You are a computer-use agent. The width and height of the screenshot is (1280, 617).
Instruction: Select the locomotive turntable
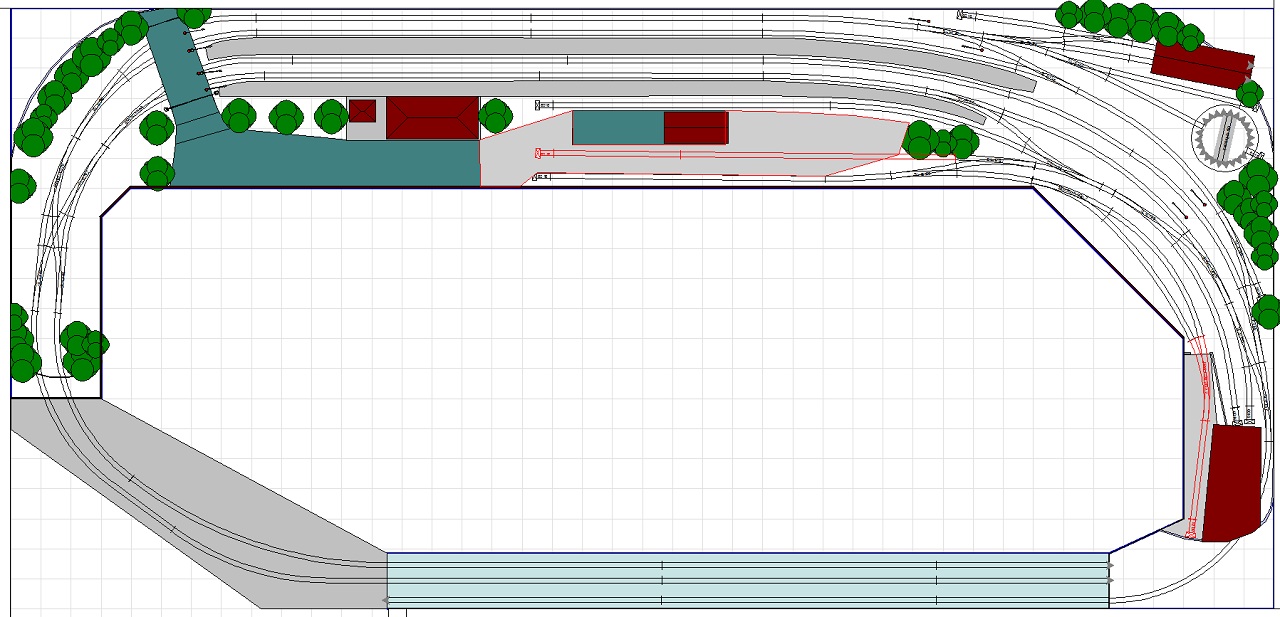tap(1222, 135)
